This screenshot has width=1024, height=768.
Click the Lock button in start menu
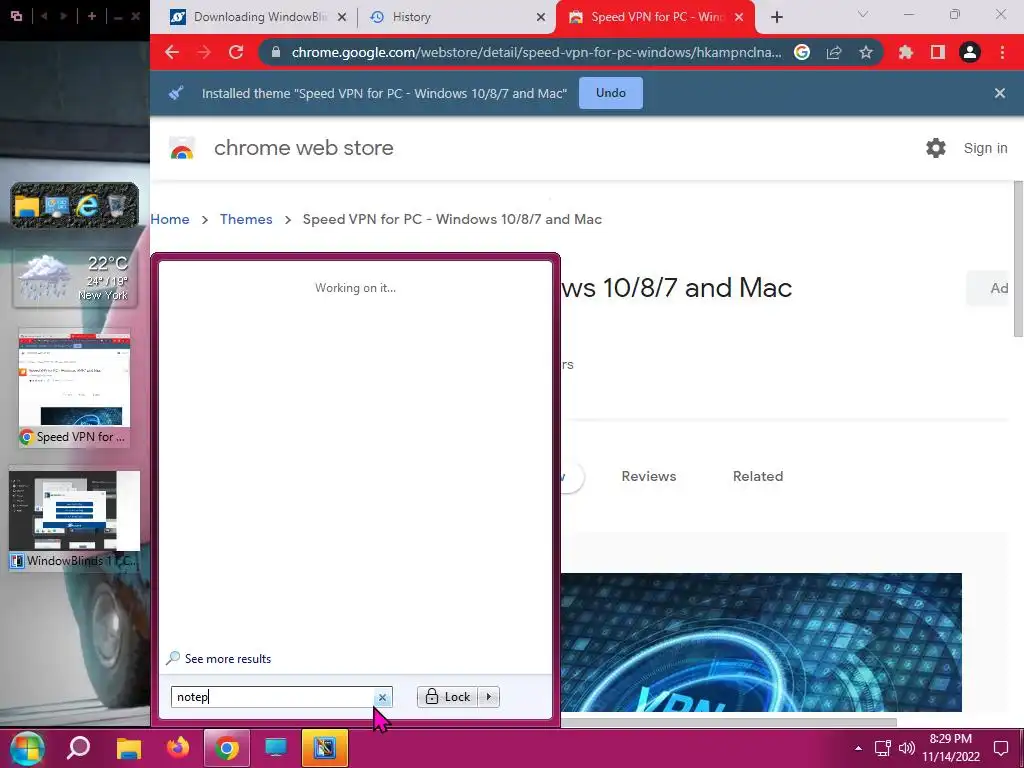(x=448, y=697)
